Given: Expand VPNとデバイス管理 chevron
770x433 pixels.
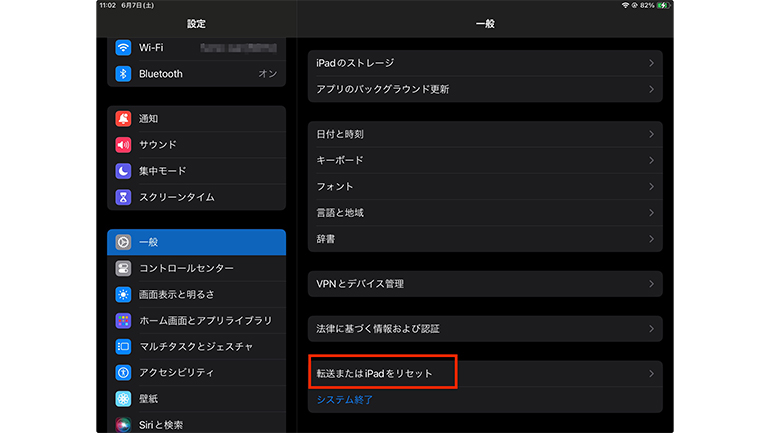Looking at the screenshot, I should 651,284.
